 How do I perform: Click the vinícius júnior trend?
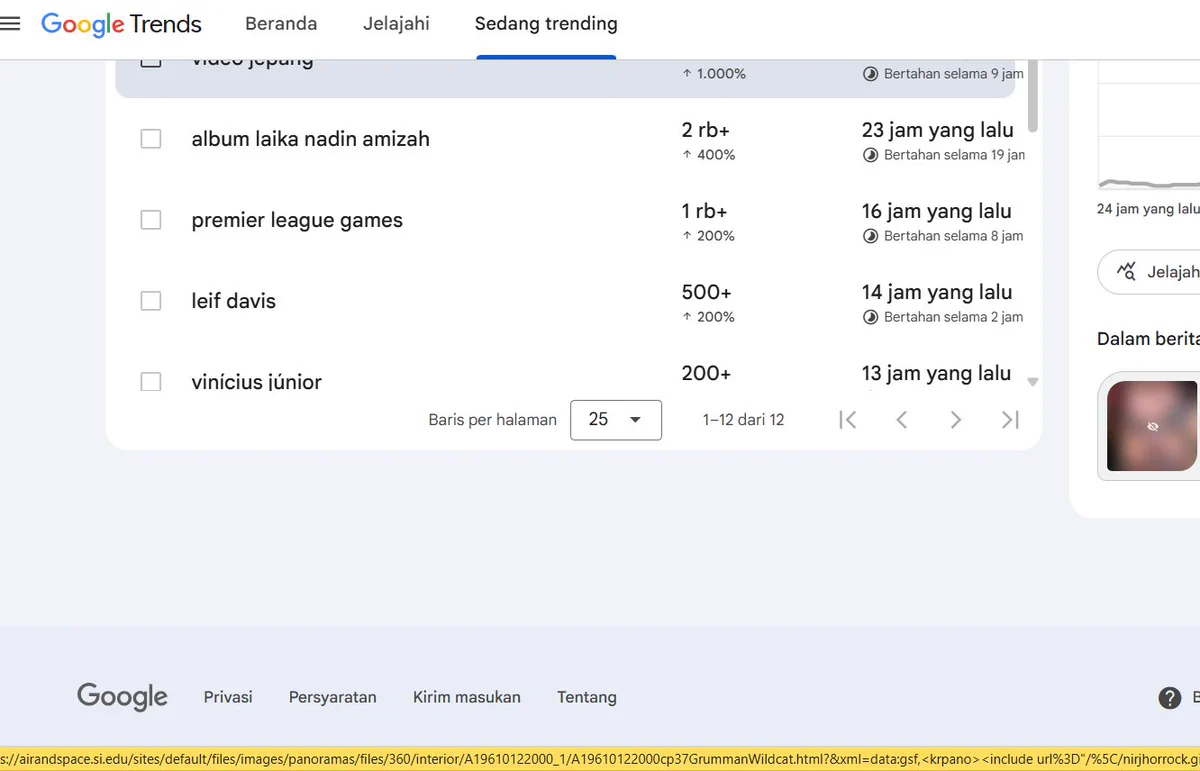257,382
